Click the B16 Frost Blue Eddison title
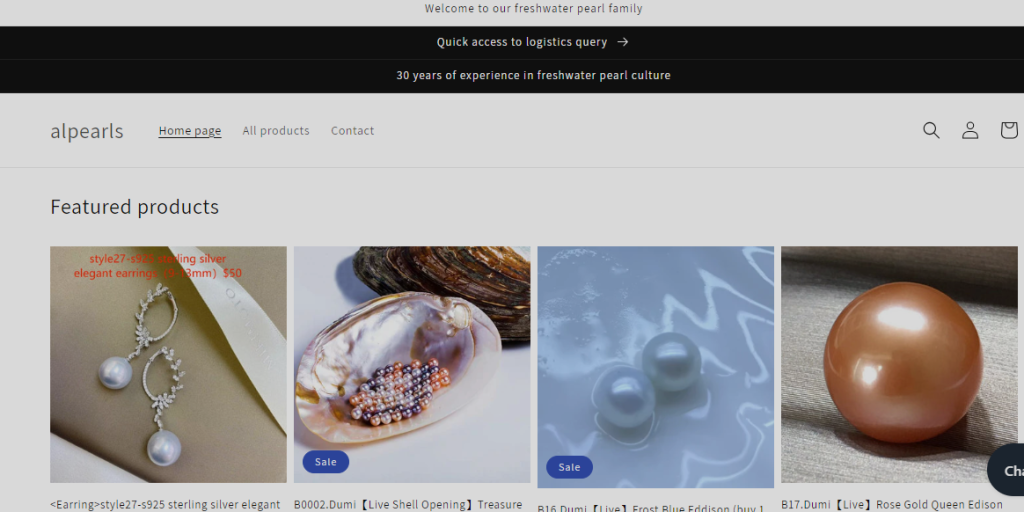The image size is (1024, 512). click(650, 508)
